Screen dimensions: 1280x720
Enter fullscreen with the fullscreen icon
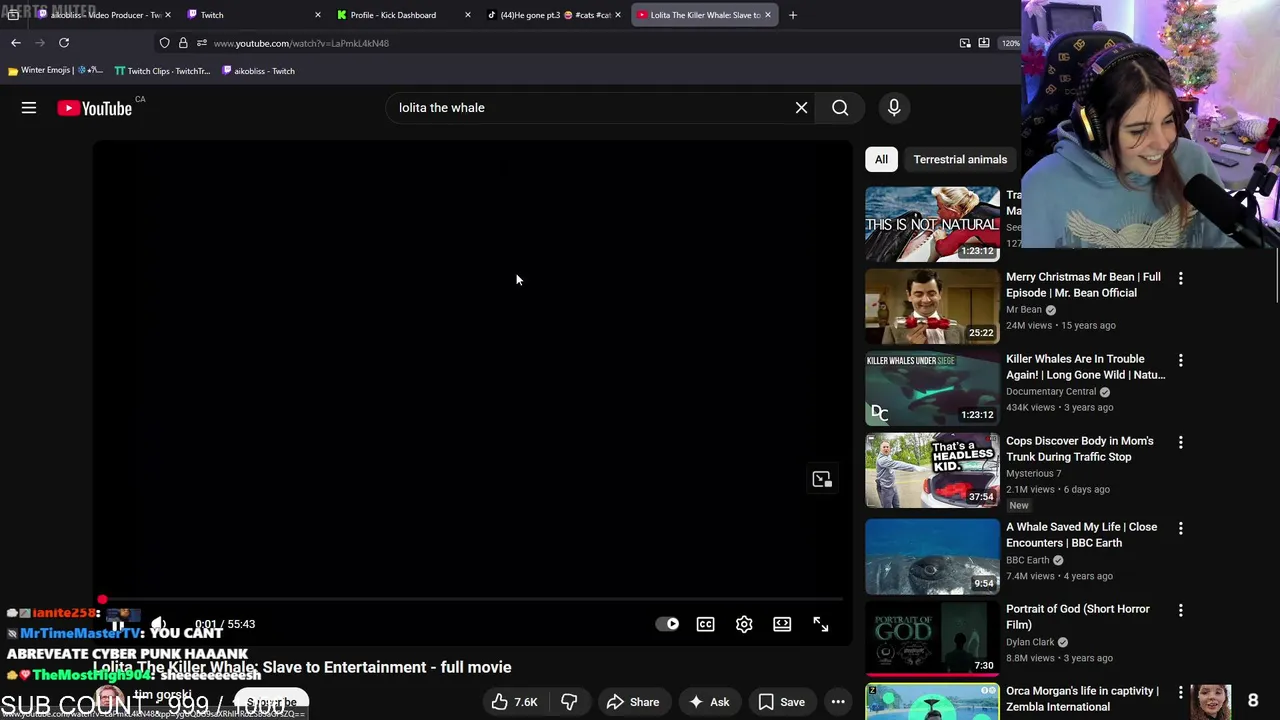point(821,624)
